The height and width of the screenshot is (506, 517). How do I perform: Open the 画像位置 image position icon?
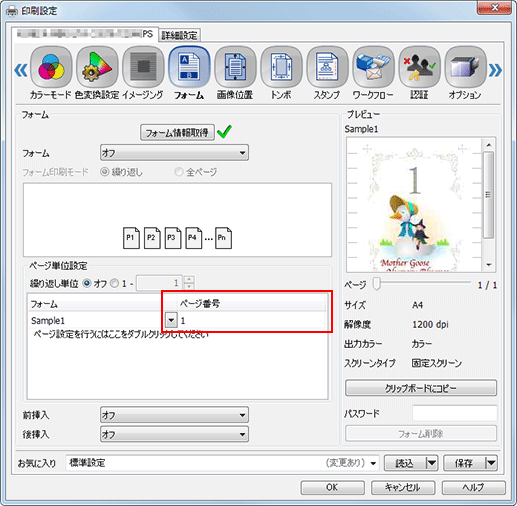pos(235,67)
